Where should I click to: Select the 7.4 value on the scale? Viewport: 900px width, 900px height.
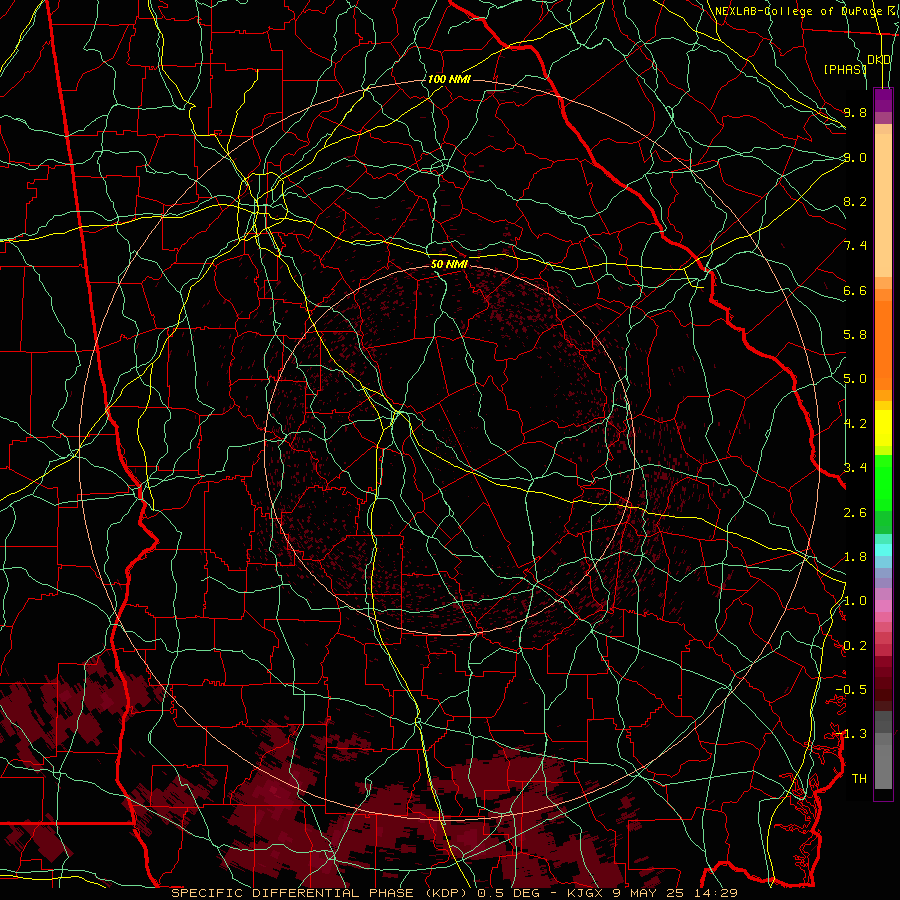pyautogui.click(x=855, y=246)
